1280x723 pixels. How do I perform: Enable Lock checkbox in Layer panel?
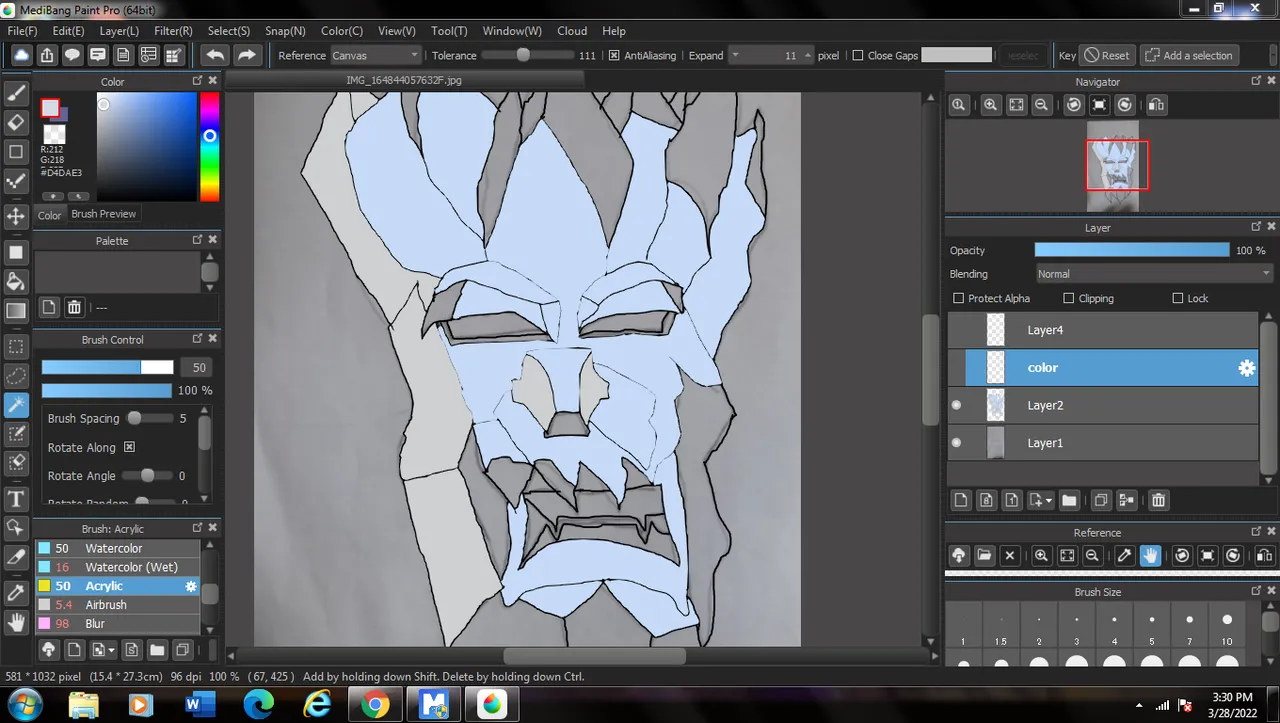tap(1178, 298)
